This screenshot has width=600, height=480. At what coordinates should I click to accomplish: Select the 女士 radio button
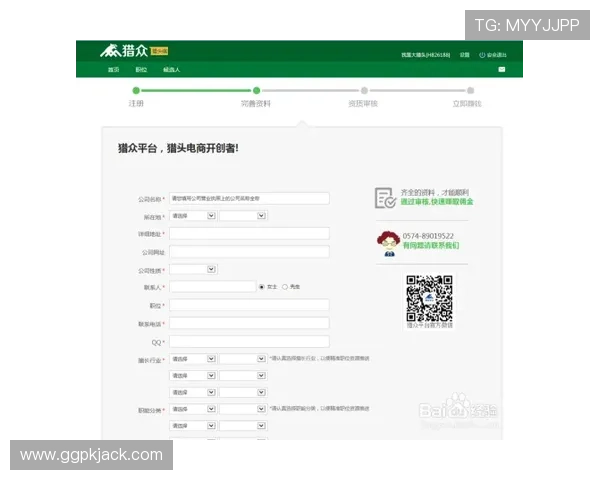pyautogui.click(x=262, y=287)
